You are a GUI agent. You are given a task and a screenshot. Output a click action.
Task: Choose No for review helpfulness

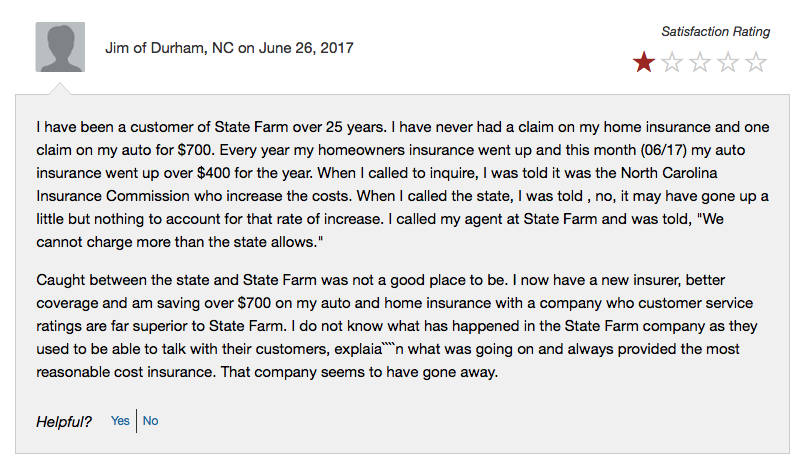[151, 421]
